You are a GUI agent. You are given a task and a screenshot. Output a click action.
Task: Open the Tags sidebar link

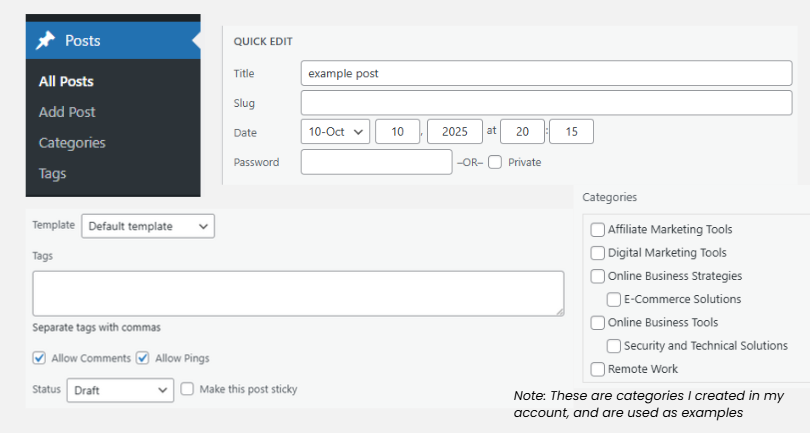click(x=52, y=173)
